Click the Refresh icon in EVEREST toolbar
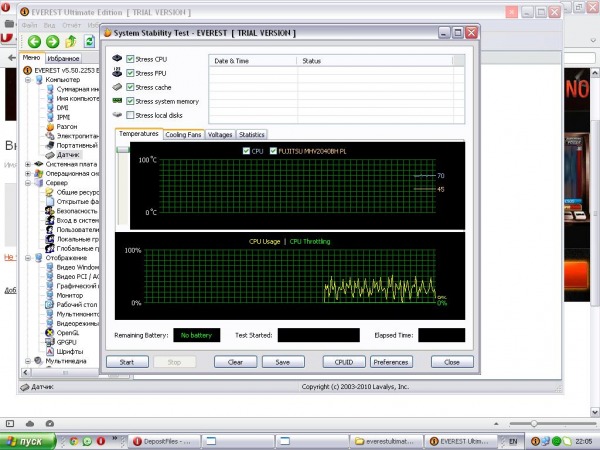 pos(90,41)
